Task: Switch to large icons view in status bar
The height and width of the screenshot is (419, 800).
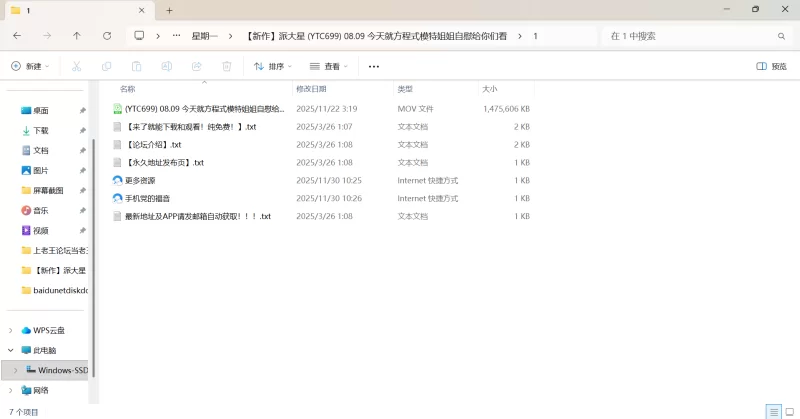Action: click(x=788, y=411)
